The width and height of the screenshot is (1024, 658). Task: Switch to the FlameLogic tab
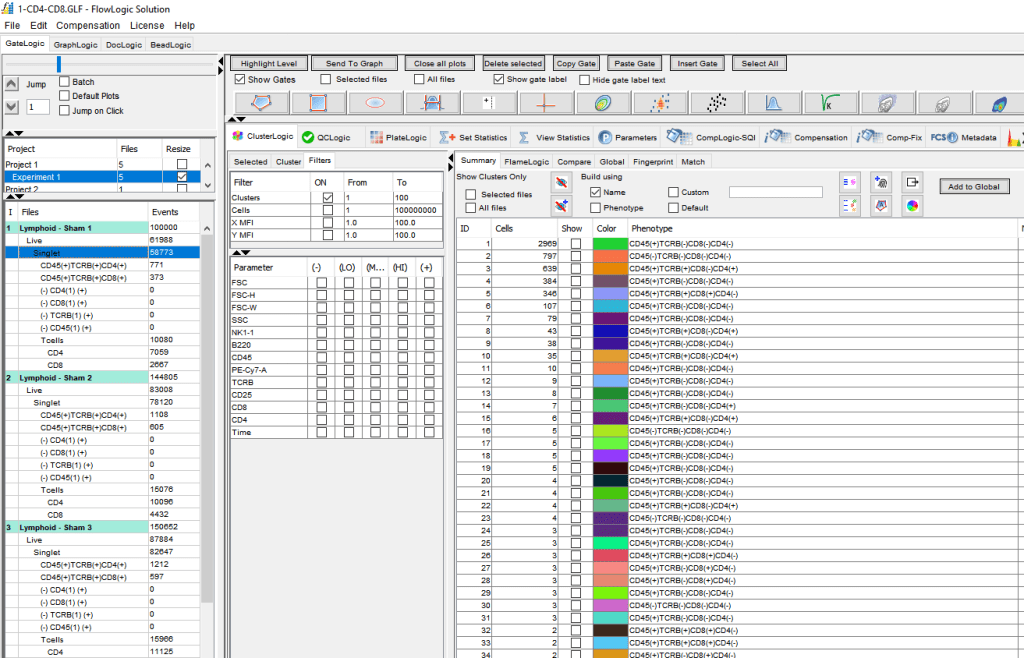pos(527,161)
